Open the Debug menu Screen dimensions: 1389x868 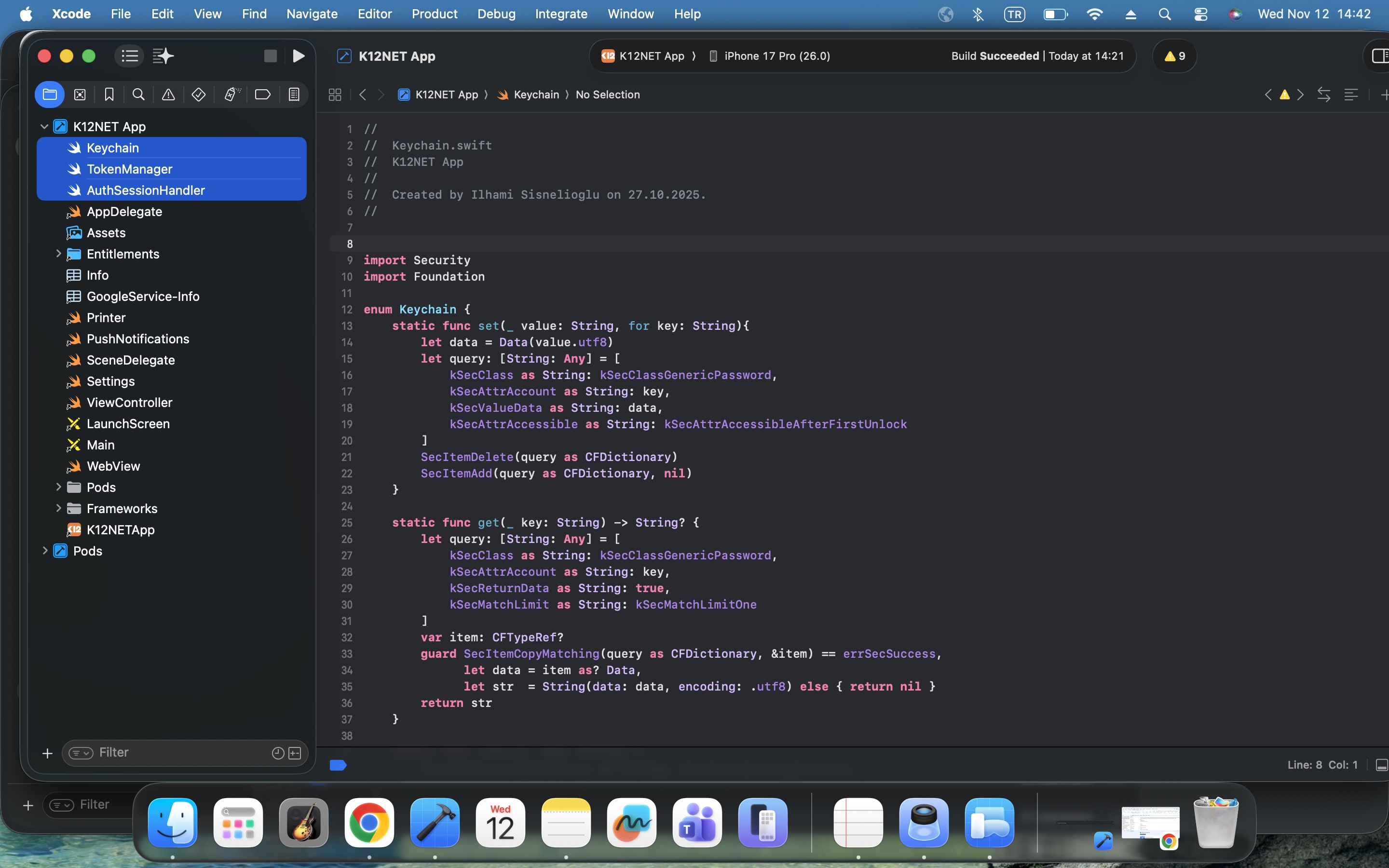point(496,14)
